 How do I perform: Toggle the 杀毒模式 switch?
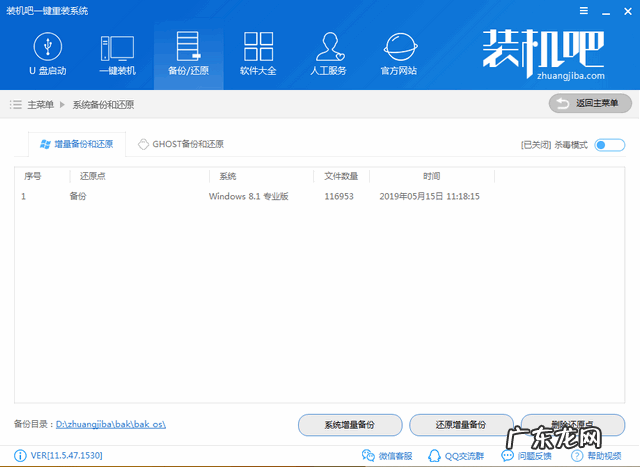point(609,145)
